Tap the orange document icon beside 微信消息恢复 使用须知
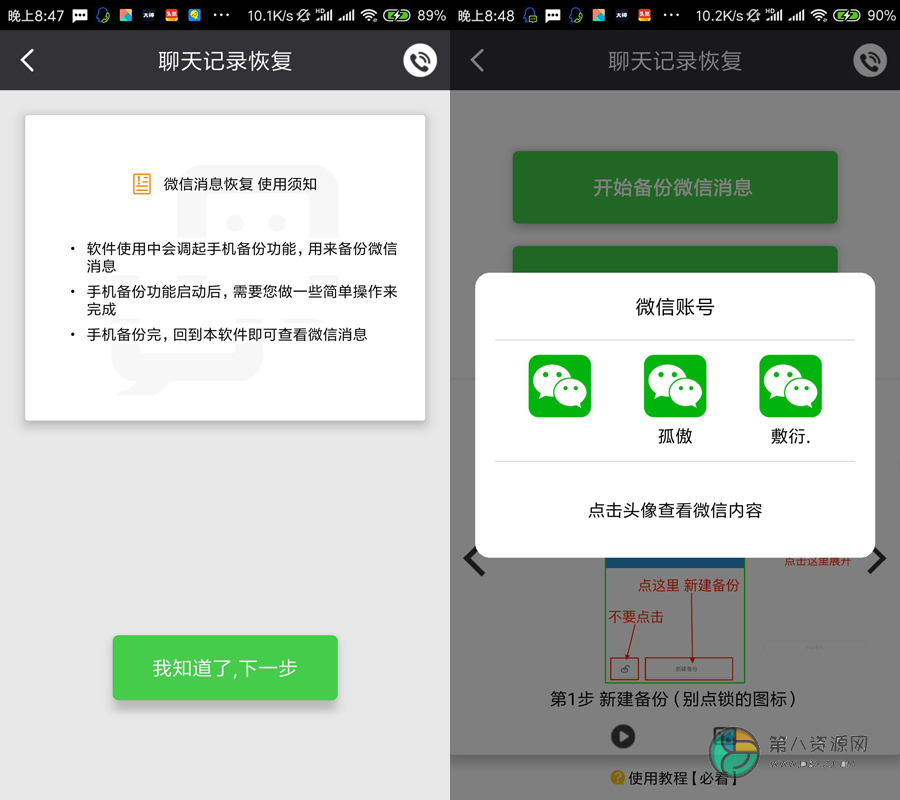The image size is (900, 800). [142, 184]
